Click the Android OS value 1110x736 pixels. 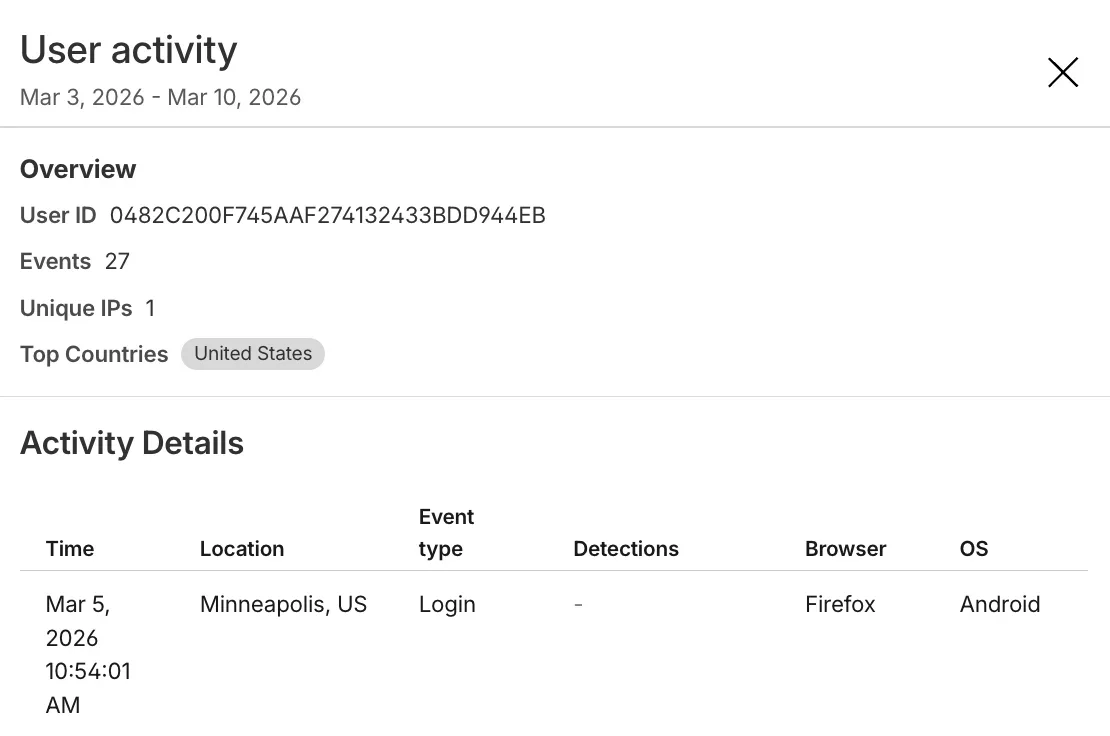[1000, 604]
